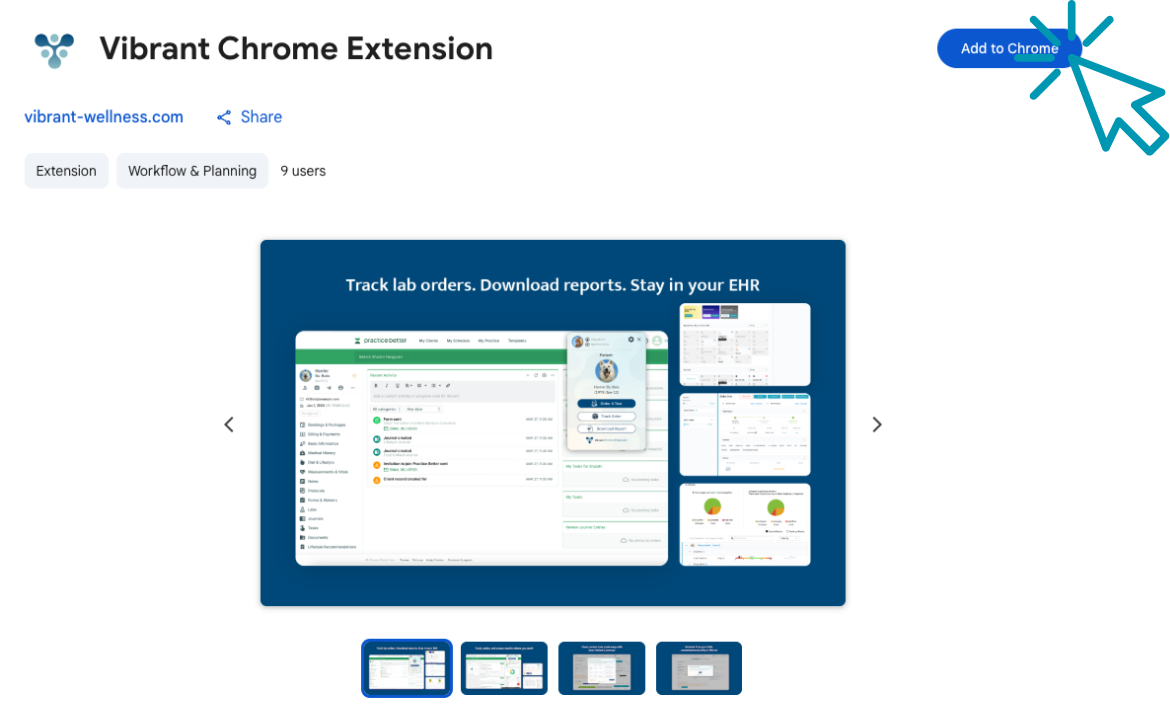Click the Vibrant Chrome Extension title
The width and height of the screenshot is (1170, 718).
(296, 49)
